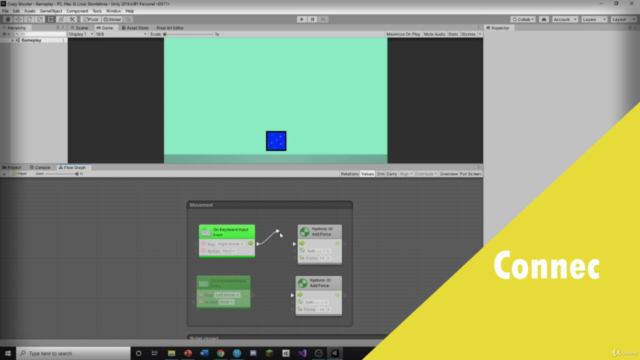Toggle Carry in Flow Graph toolbar
This screenshot has height=360, width=640.
click(x=392, y=174)
